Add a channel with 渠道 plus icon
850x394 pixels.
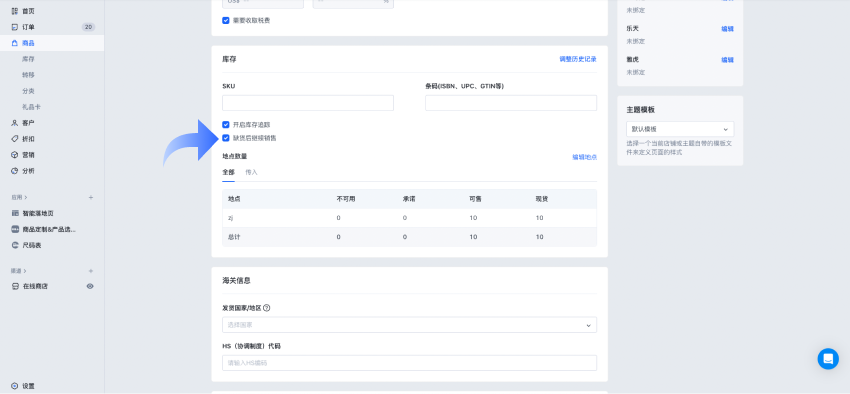coord(91,270)
